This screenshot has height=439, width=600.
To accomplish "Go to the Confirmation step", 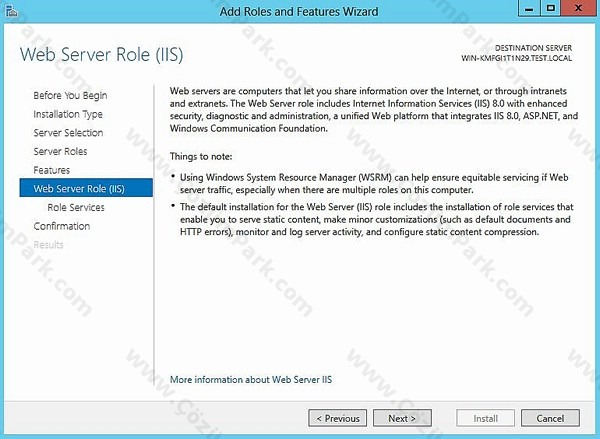I will tap(62, 226).
